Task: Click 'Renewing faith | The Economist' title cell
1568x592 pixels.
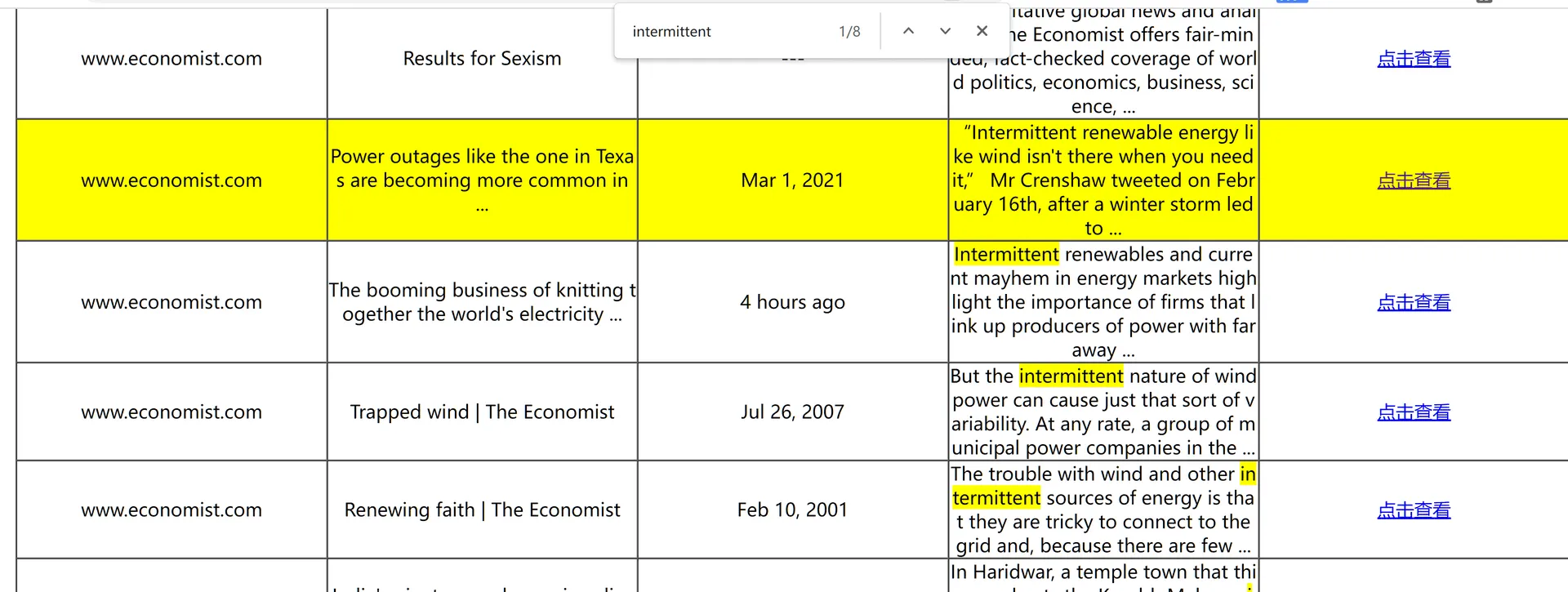Action: [482, 510]
